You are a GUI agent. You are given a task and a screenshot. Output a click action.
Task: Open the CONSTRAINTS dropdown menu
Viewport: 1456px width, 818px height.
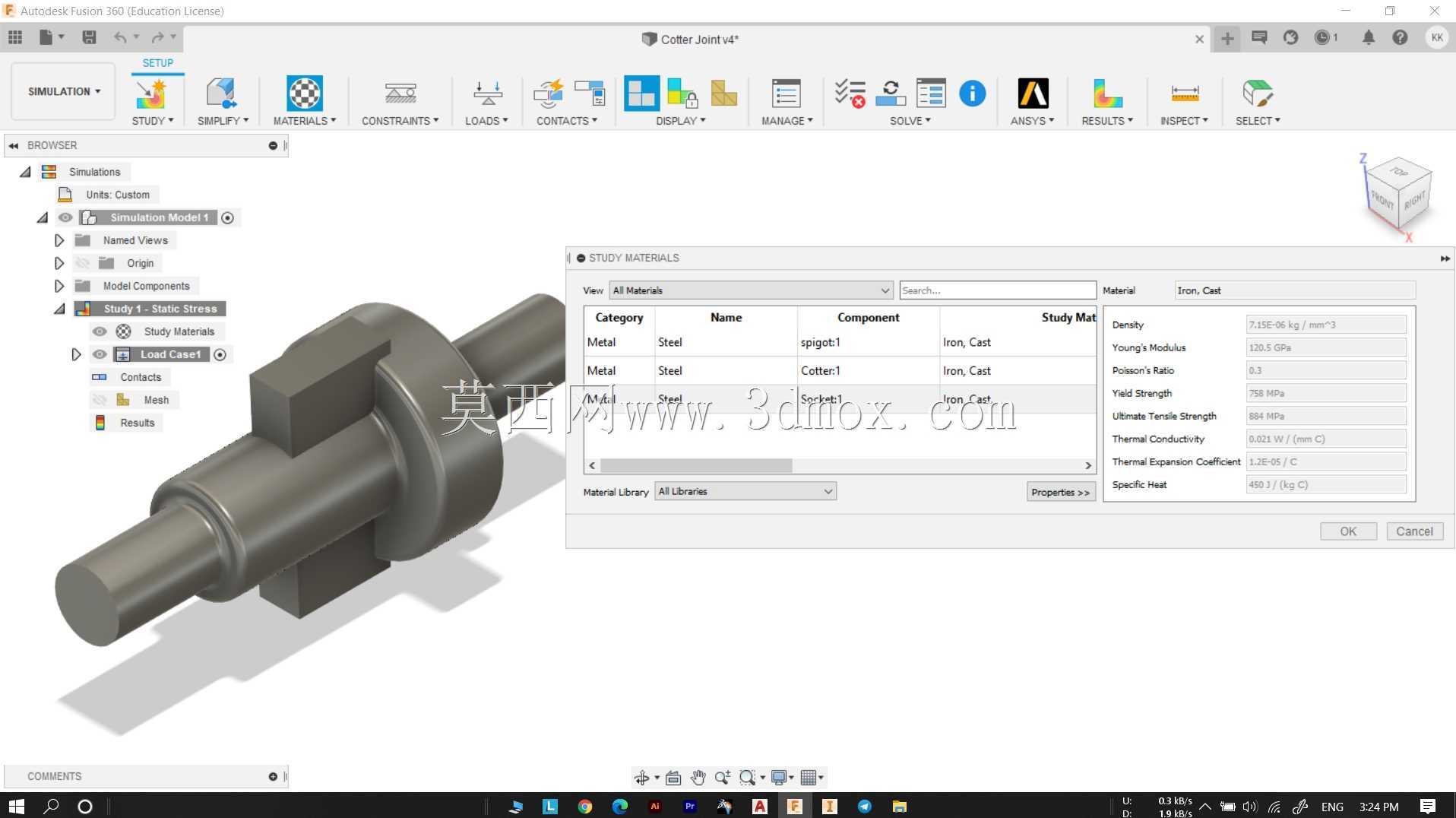(x=400, y=121)
